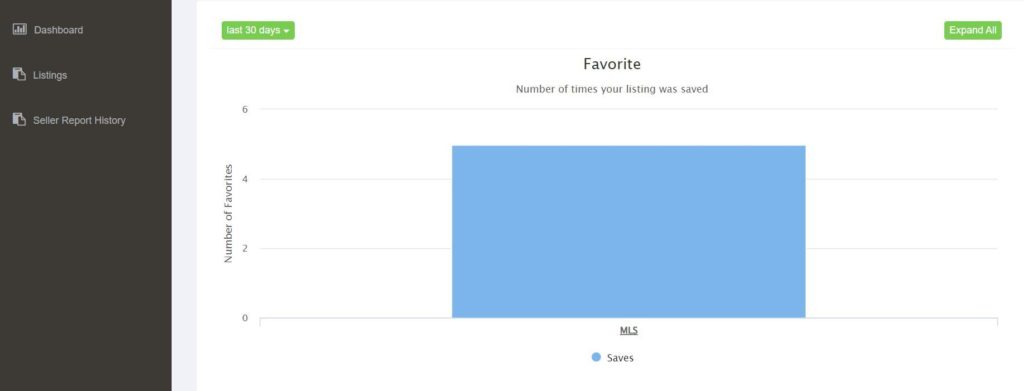Click the caret on date range button

(286, 31)
